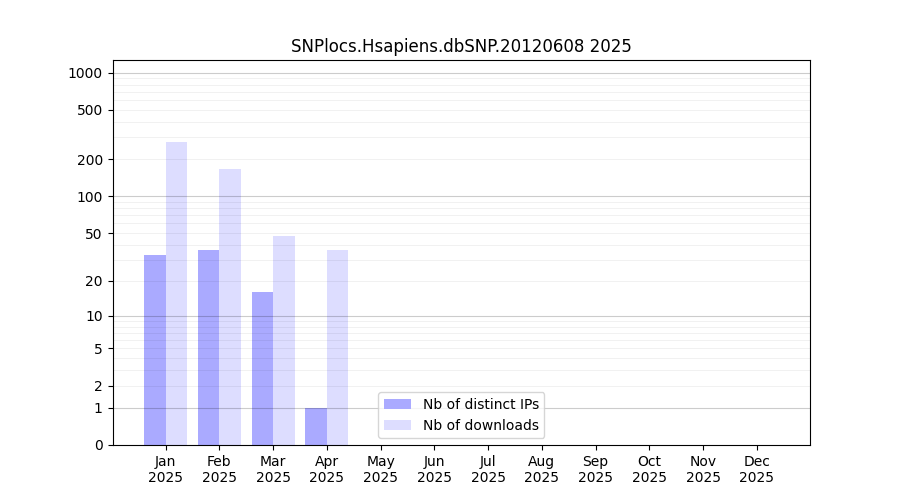Select the Apr 2025 distinct IPs bar
This screenshot has height=500, width=900.
(x=316, y=426)
